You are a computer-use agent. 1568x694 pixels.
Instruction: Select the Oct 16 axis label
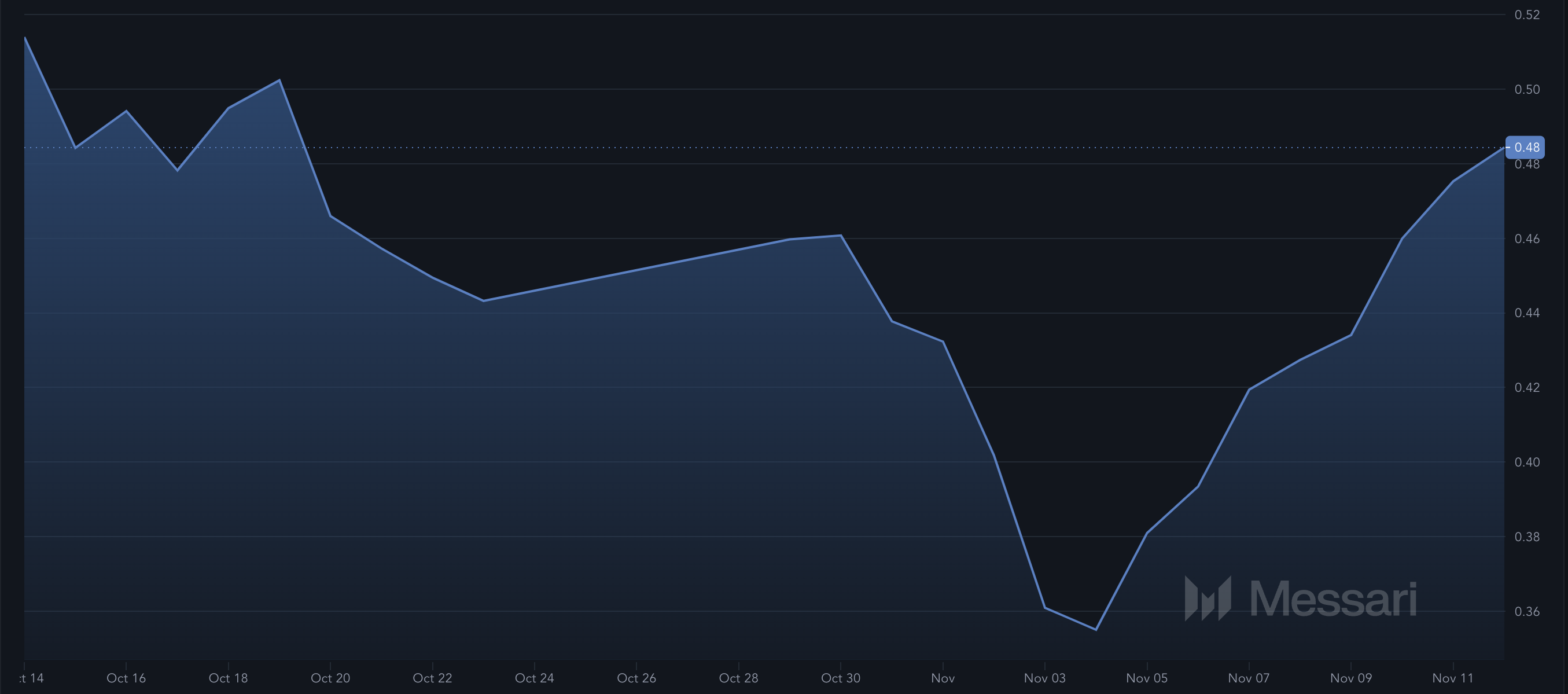[126, 678]
